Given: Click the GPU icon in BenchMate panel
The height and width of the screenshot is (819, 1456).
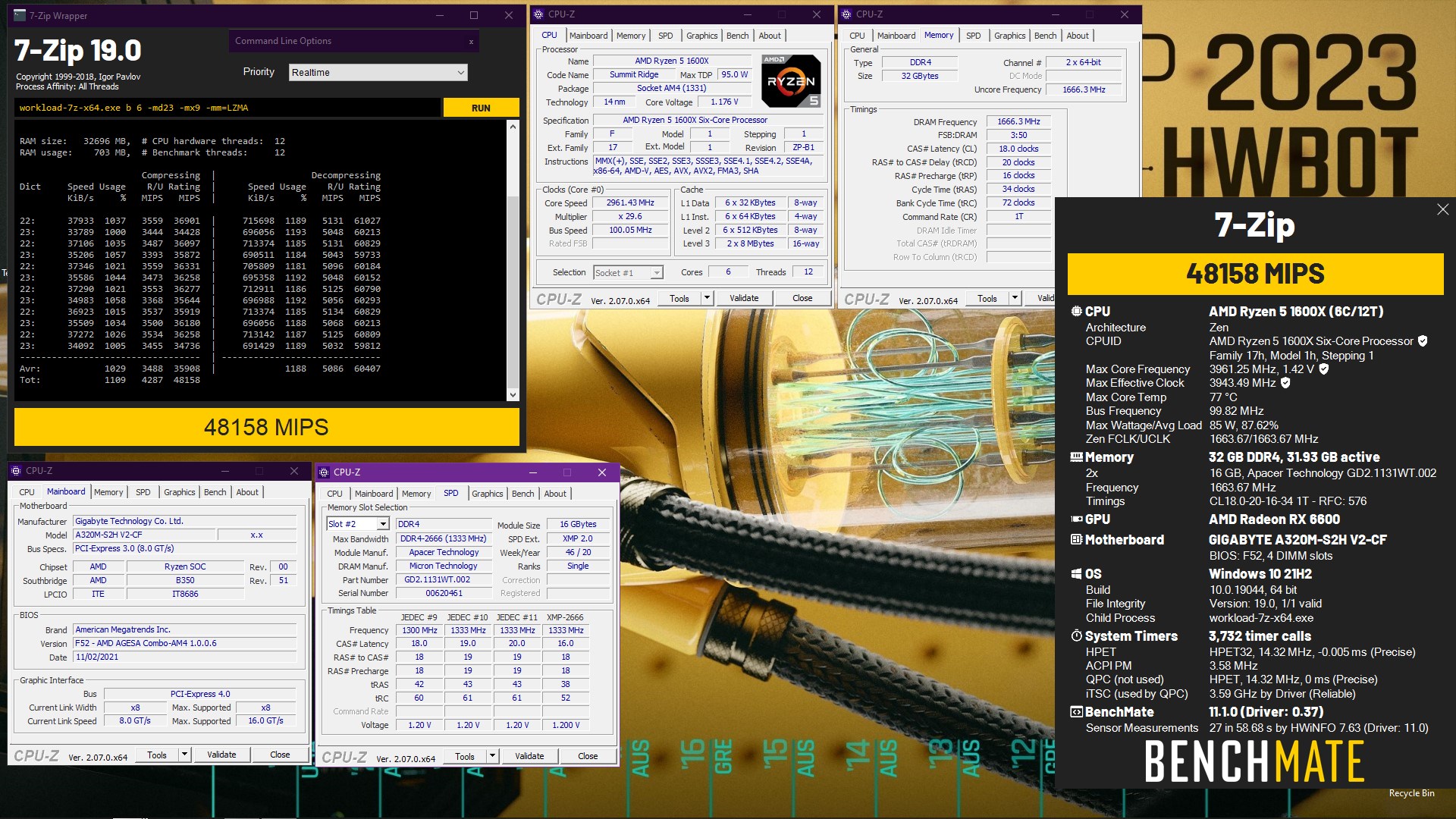Looking at the screenshot, I should point(1076,519).
